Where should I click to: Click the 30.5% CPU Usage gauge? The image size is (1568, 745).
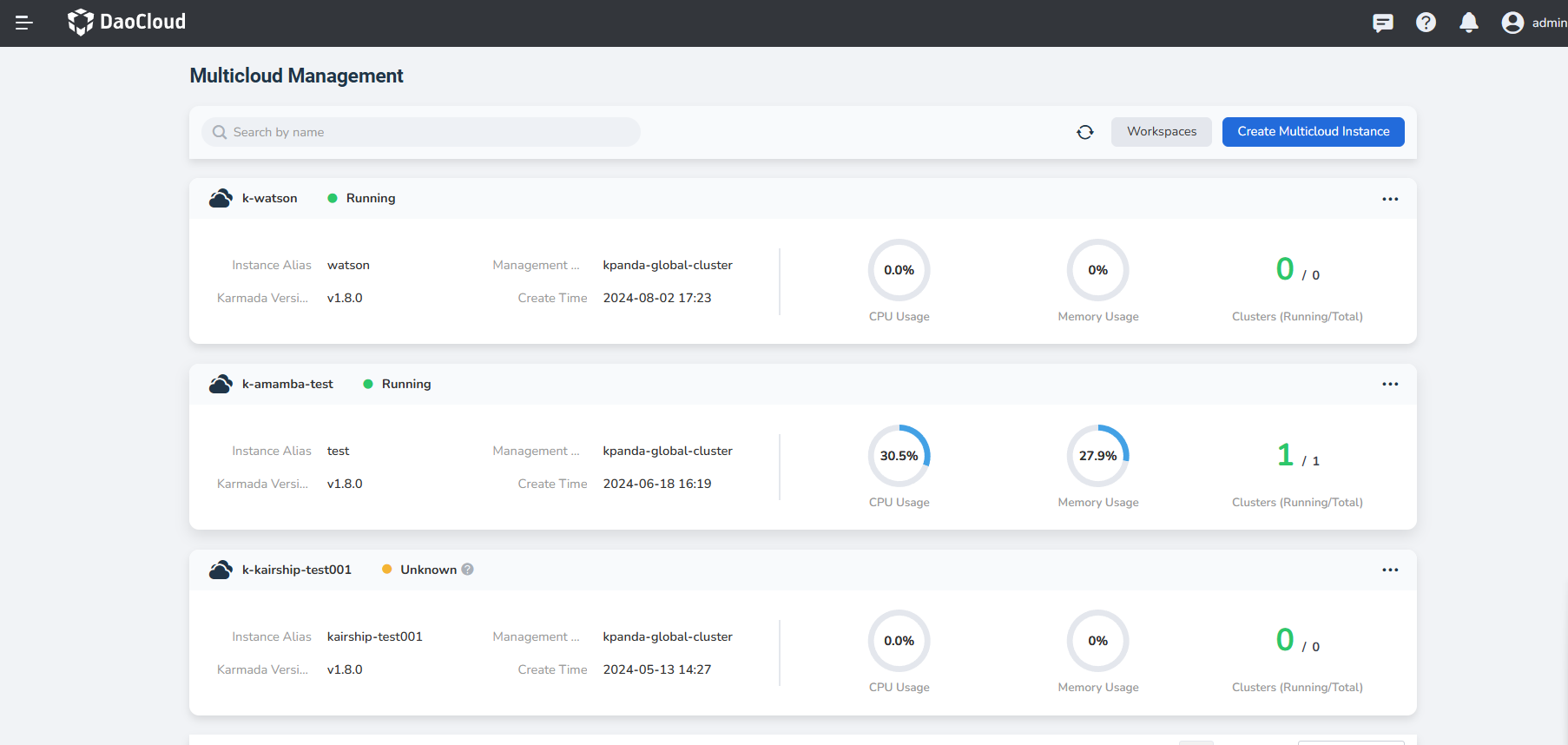pyautogui.click(x=899, y=456)
